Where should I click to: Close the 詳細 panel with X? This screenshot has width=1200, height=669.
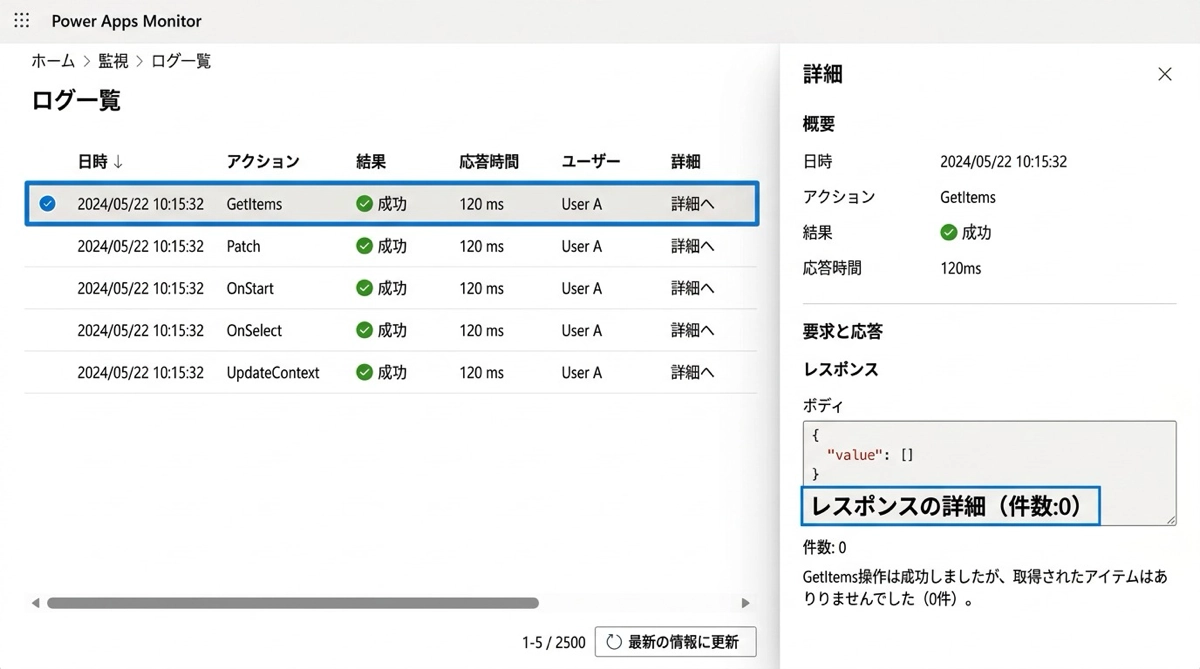[x=1164, y=74]
